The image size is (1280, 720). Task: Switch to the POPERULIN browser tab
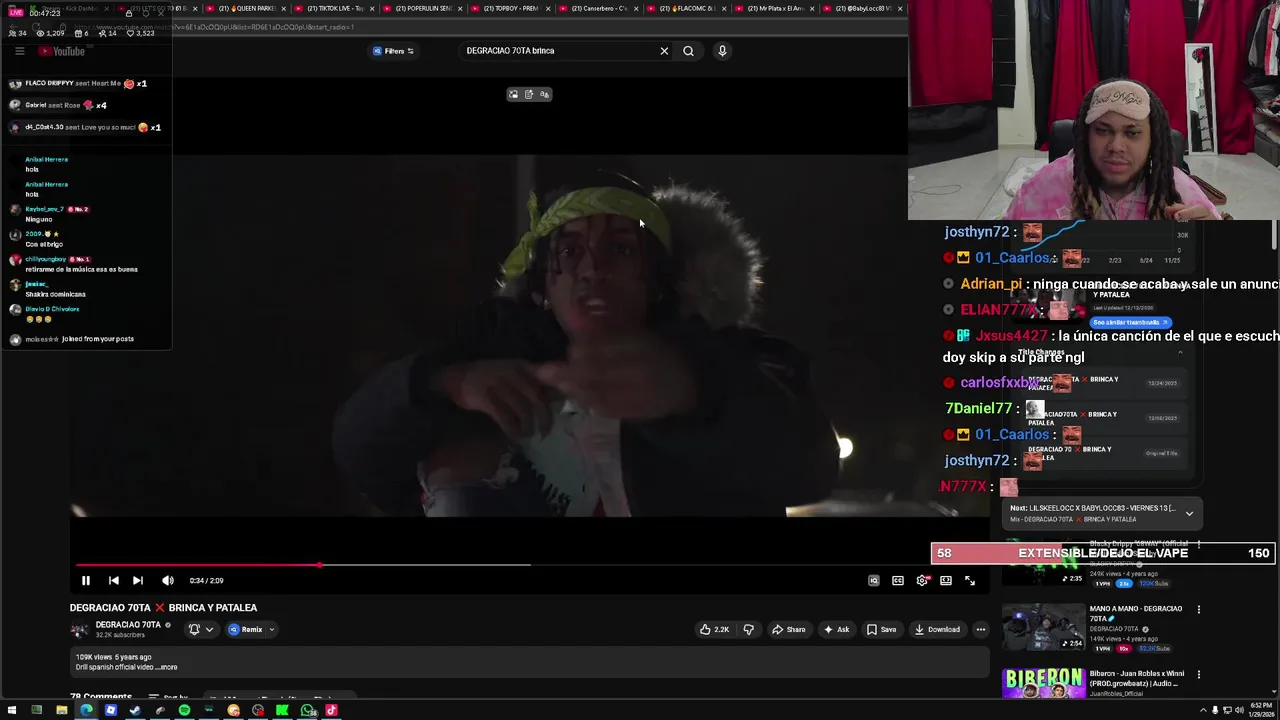[x=422, y=8]
